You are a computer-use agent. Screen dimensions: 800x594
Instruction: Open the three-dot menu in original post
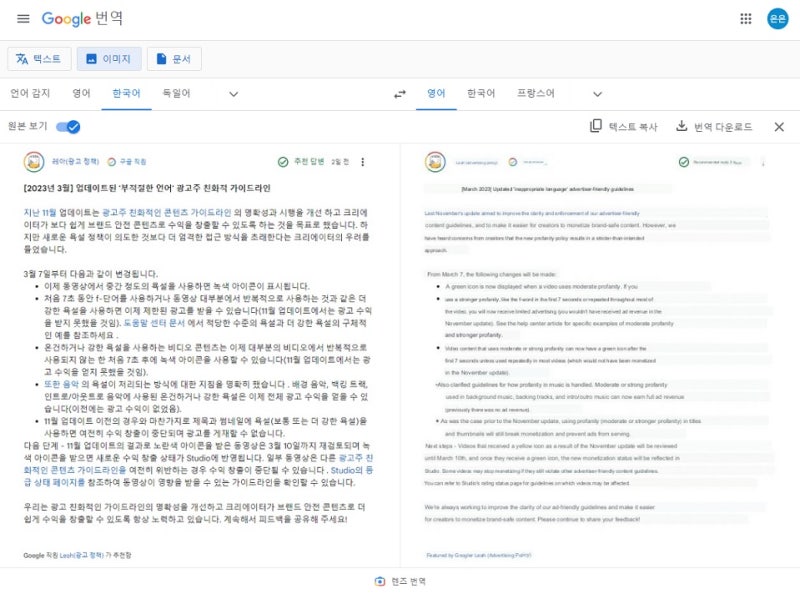(363, 162)
